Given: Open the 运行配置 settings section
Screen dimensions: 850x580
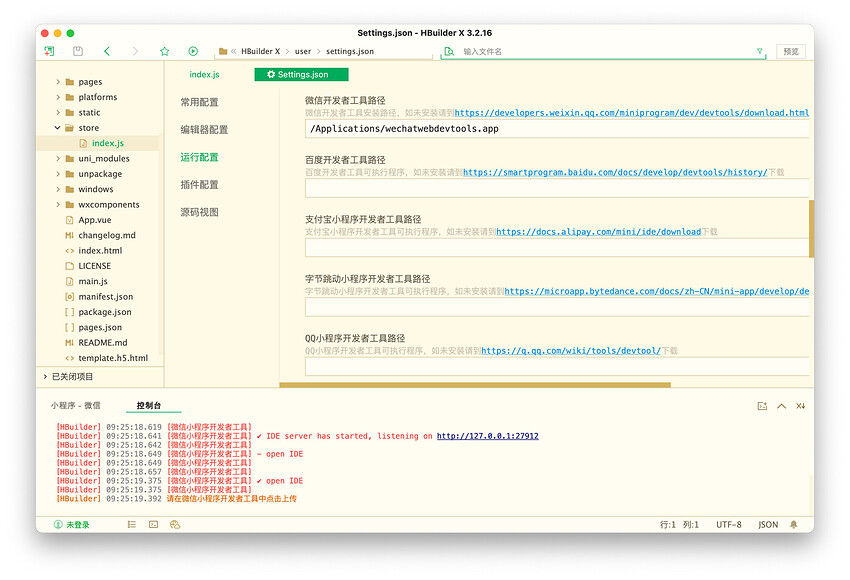Looking at the screenshot, I should 199,157.
